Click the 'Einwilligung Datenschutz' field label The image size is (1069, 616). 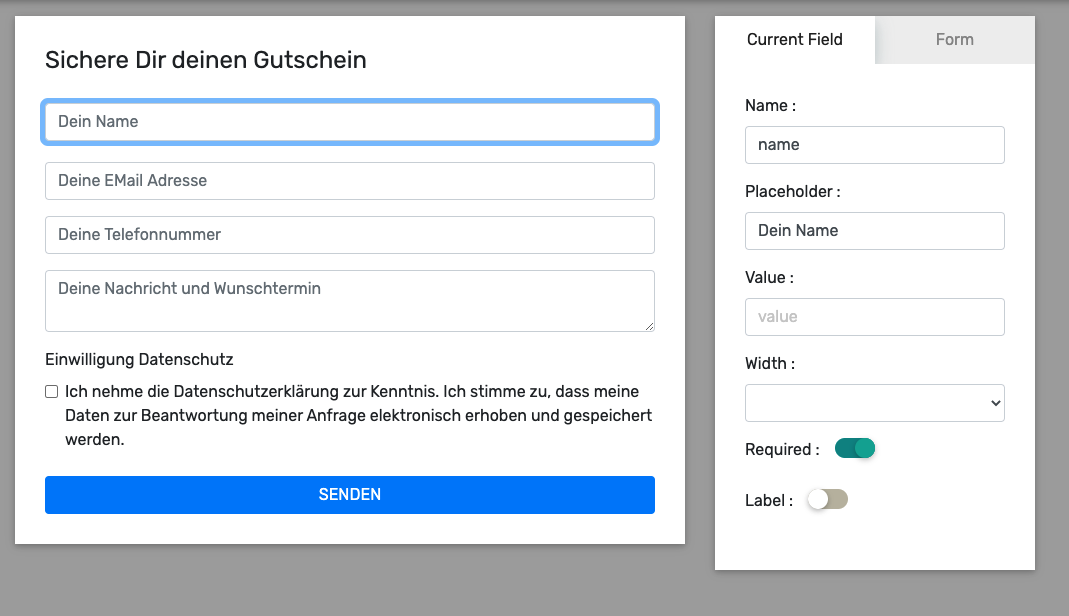[x=139, y=360]
